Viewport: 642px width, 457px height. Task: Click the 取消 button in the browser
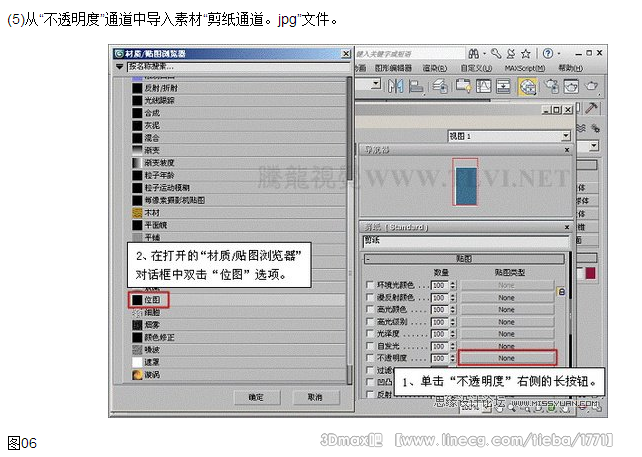[315, 397]
